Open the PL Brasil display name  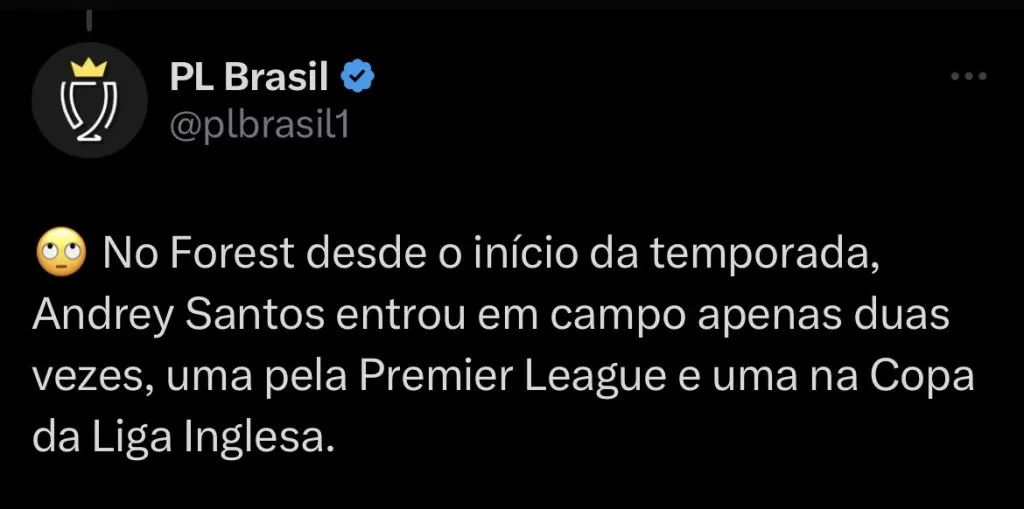point(248,77)
